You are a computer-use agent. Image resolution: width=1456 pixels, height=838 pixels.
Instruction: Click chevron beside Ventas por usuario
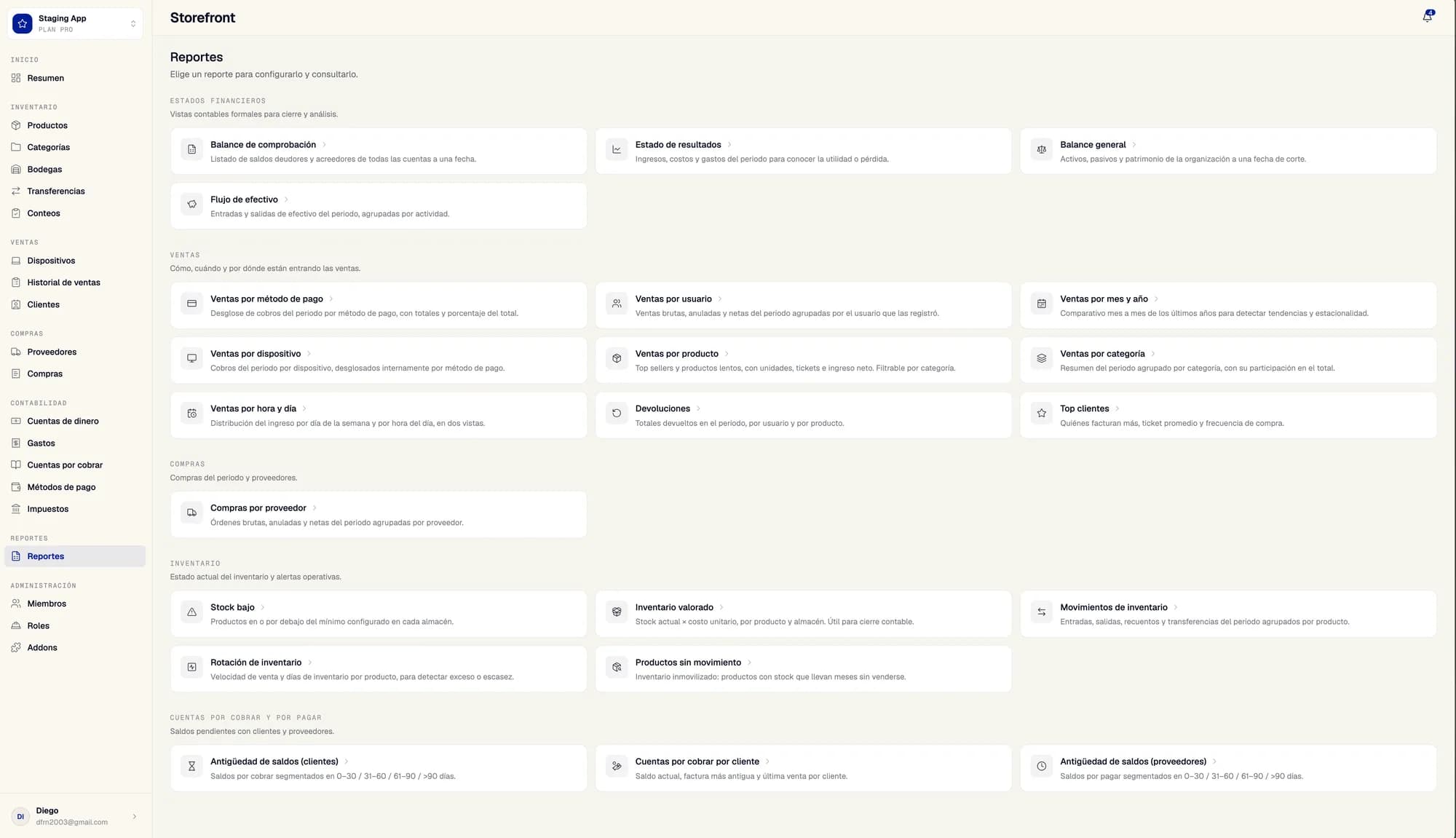click(720, 299)
